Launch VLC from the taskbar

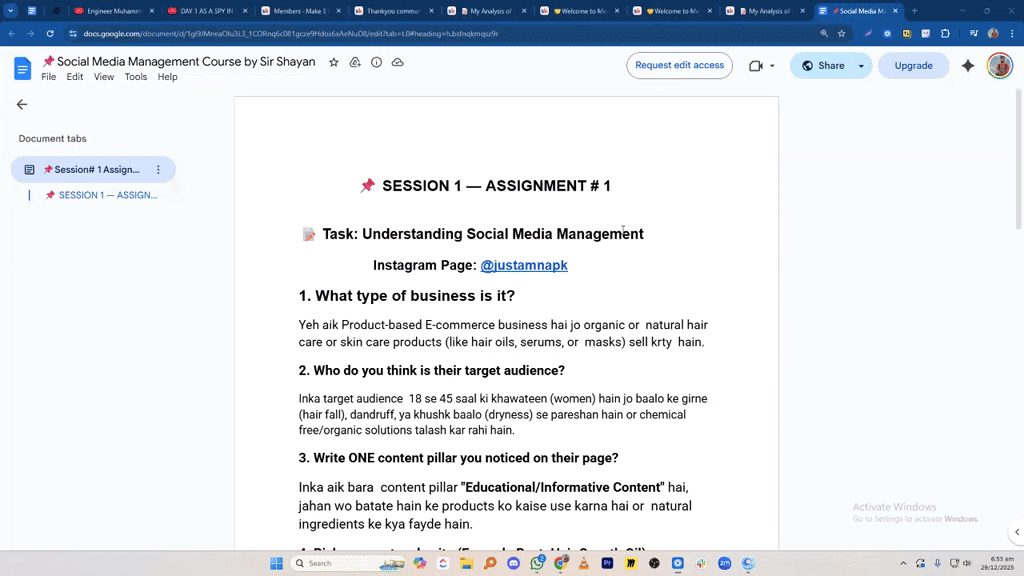tap(583, 563)
